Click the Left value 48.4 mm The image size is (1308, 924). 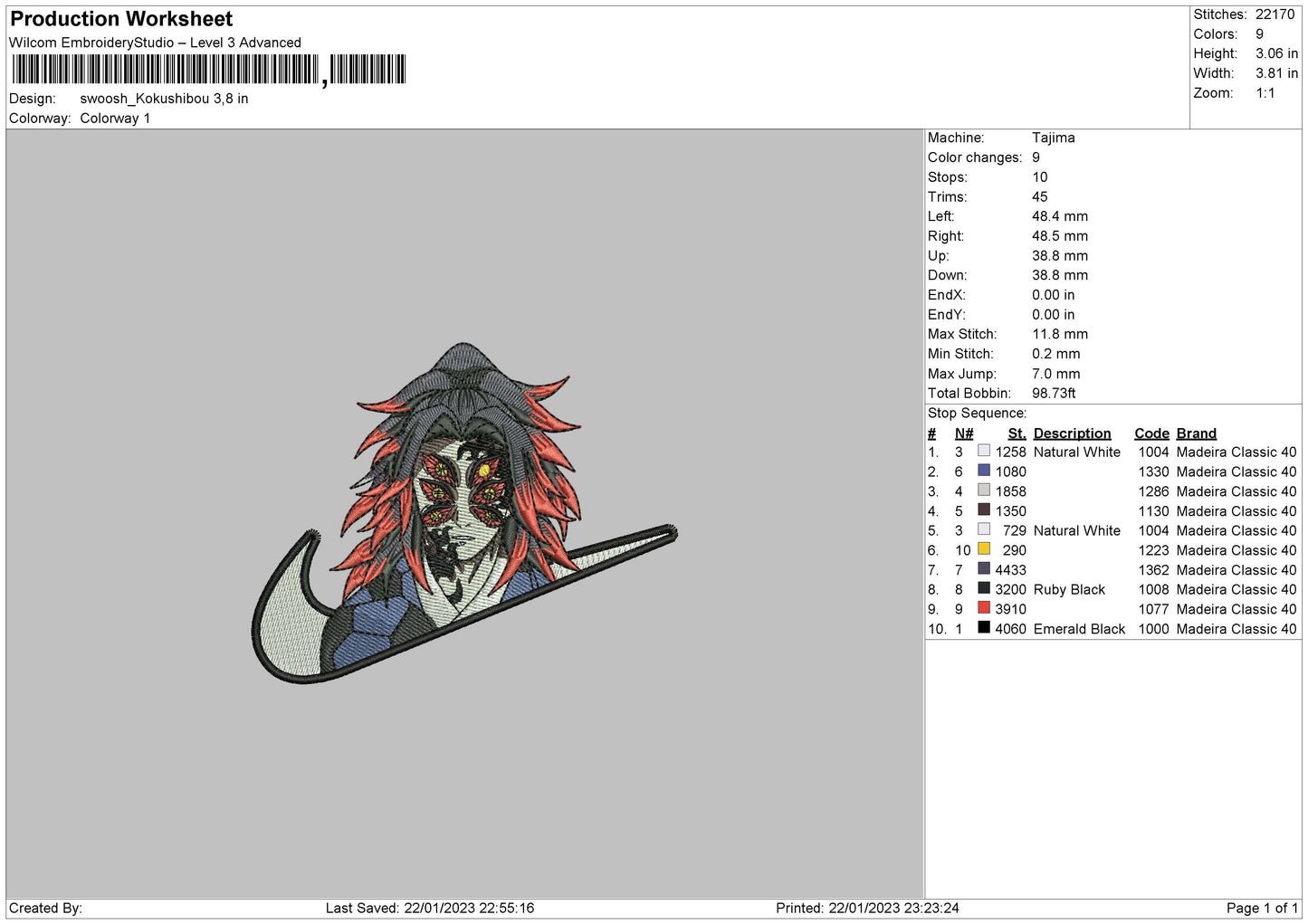tap(1060, 216)
